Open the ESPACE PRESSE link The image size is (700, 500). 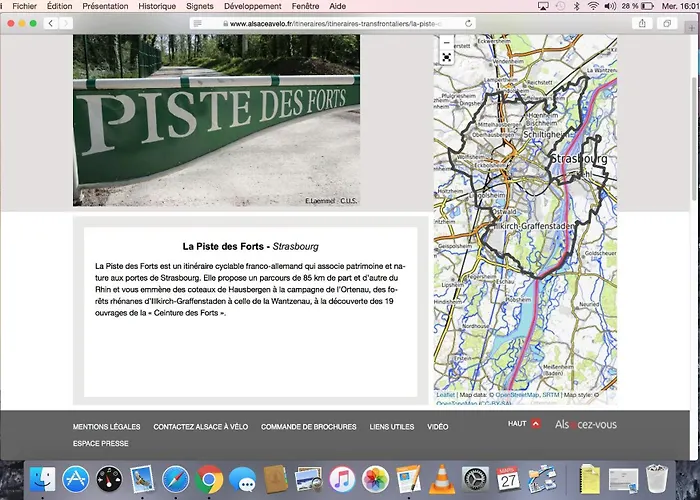click(x=101, y=443)
